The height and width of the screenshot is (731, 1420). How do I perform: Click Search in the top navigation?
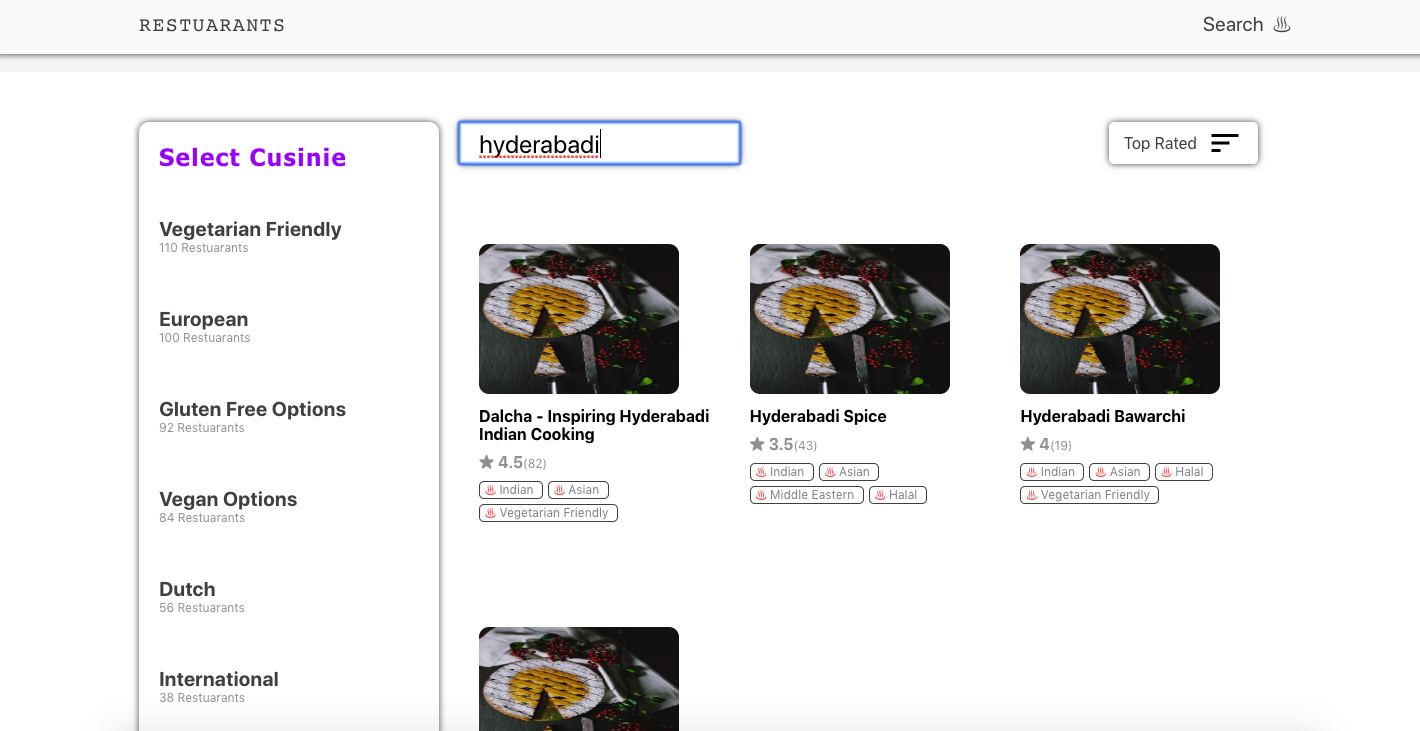point(1233,24)
